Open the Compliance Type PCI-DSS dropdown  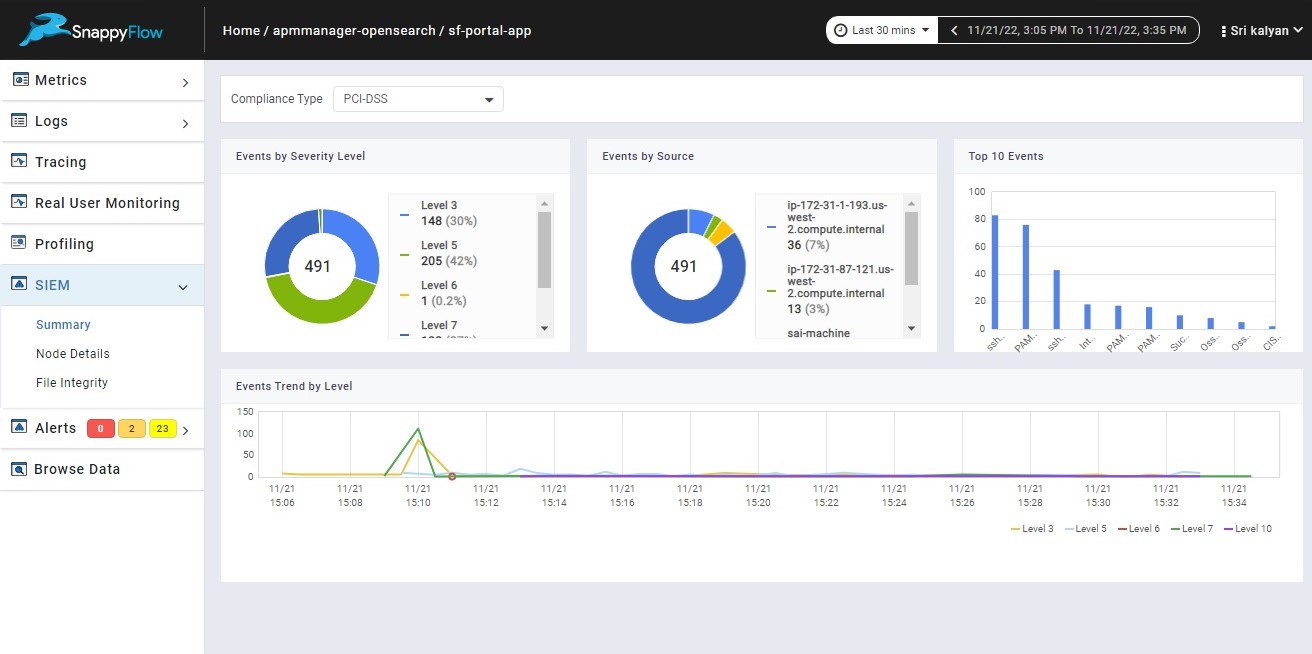tap(418, 99)
